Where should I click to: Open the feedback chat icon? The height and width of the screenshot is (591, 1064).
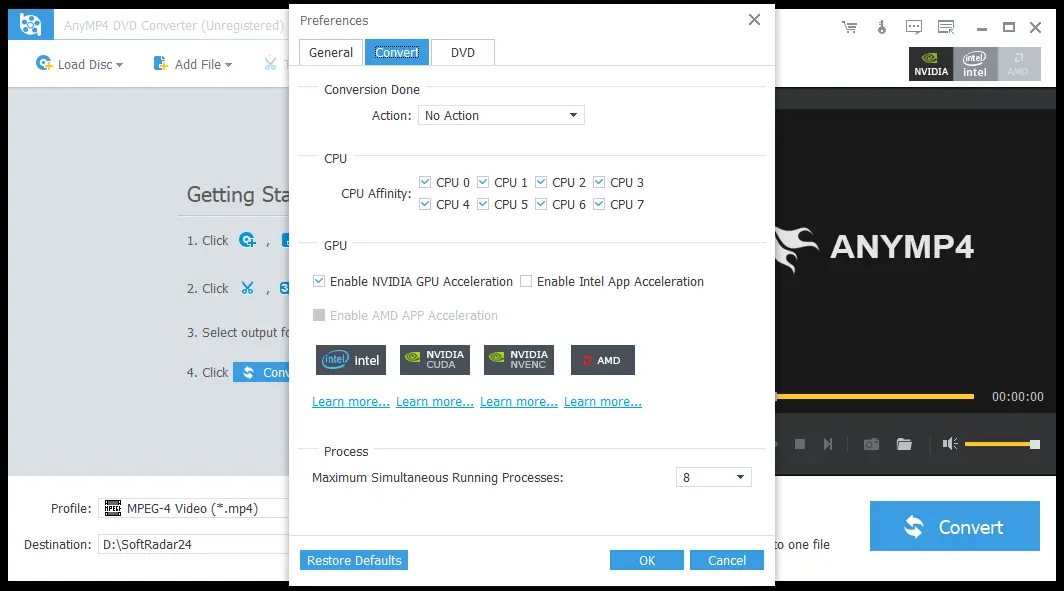coord(914,27)
